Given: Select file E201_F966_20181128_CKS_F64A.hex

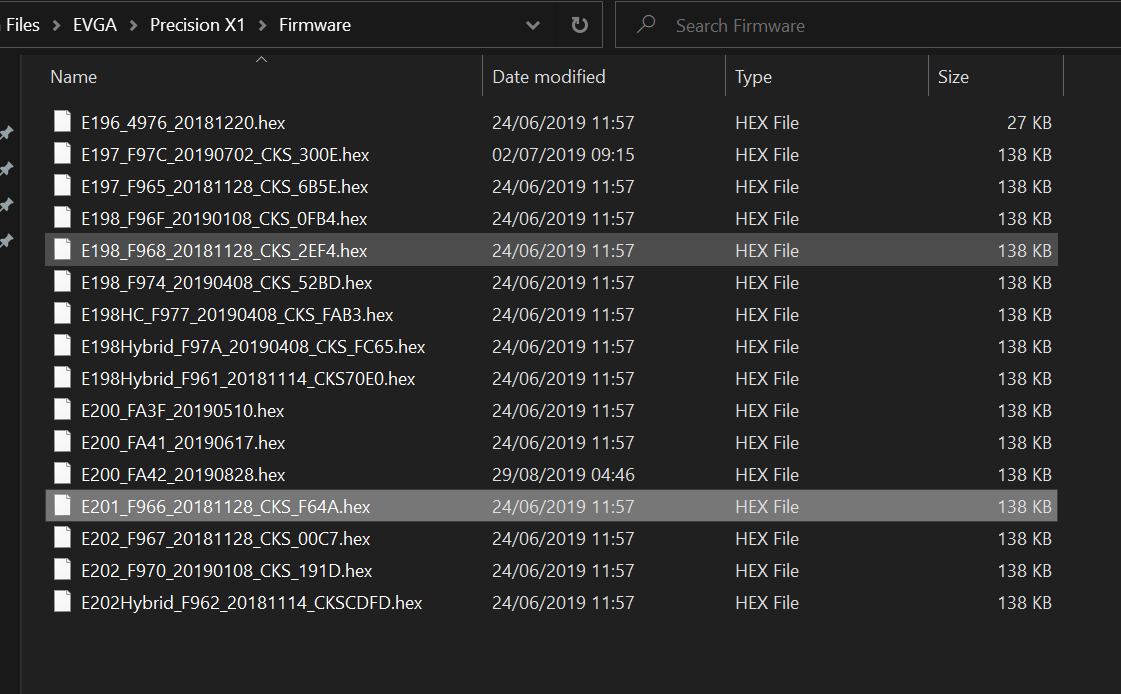Looking at the screenshot, I should (x=225, y=507).
